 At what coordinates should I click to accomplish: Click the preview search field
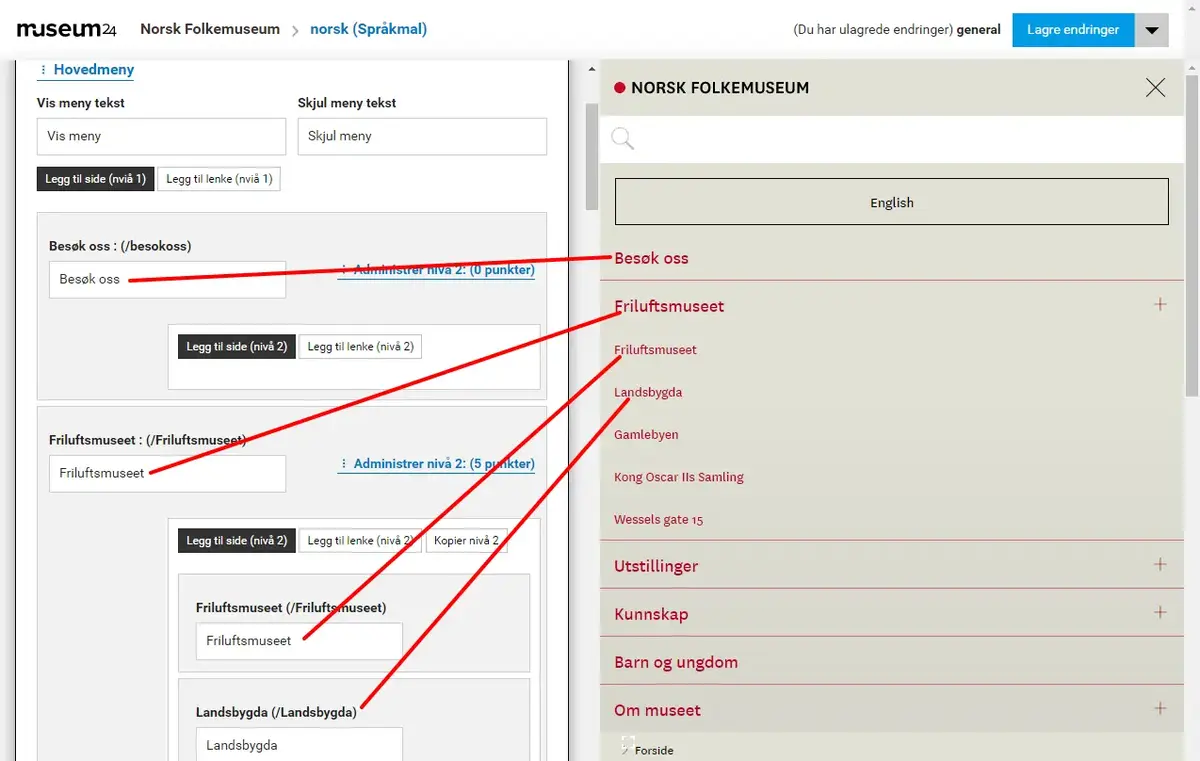892,139
